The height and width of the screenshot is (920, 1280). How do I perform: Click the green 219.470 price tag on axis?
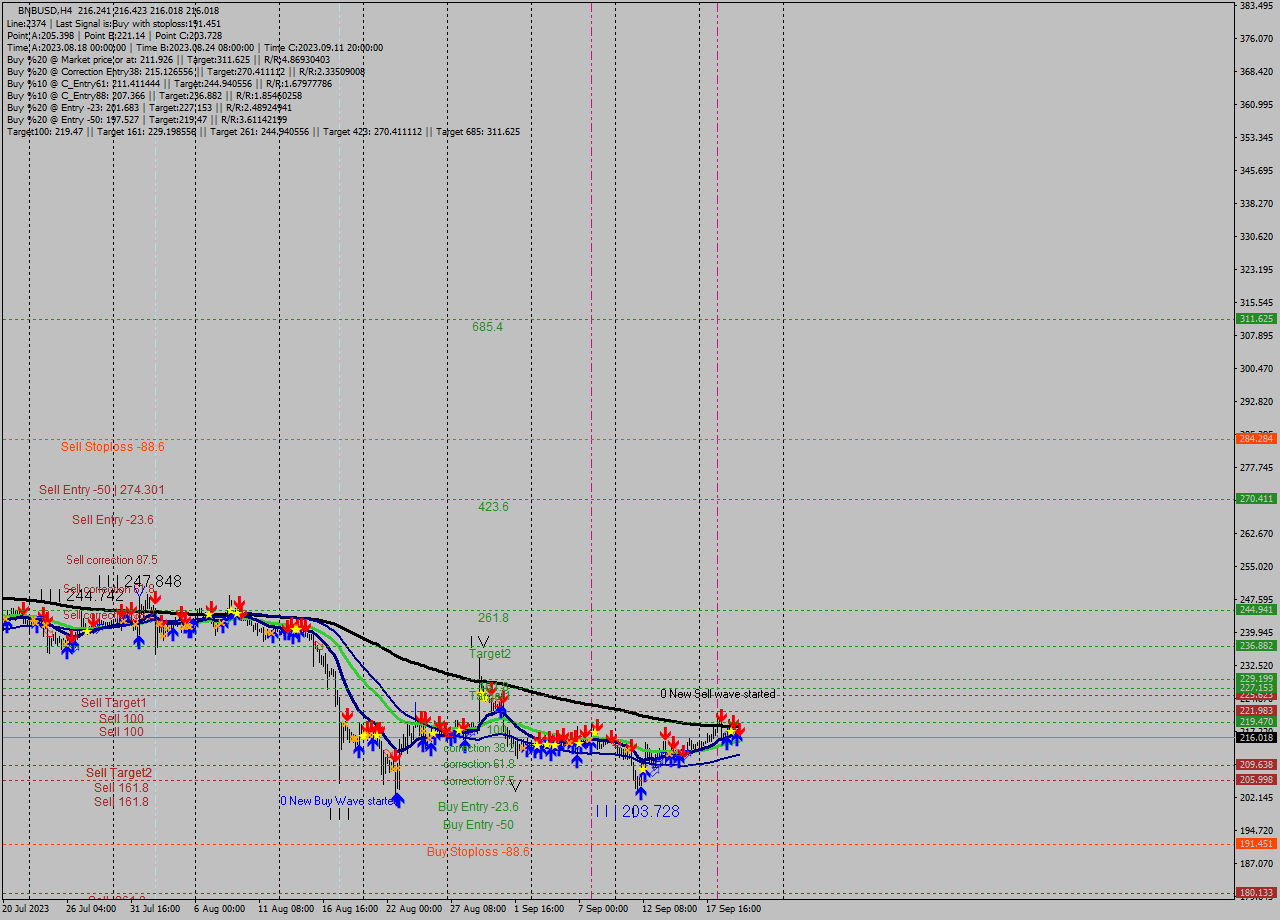tap(1256, 721)
